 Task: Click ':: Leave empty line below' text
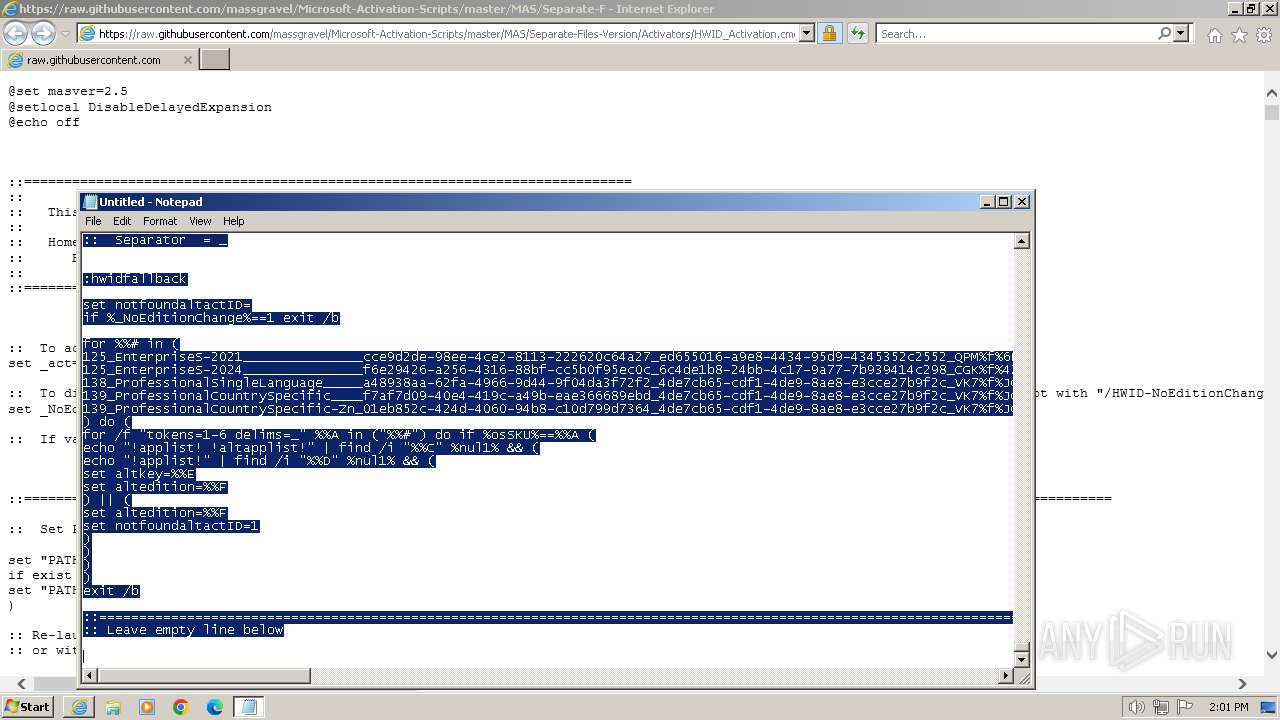[183, 630]
